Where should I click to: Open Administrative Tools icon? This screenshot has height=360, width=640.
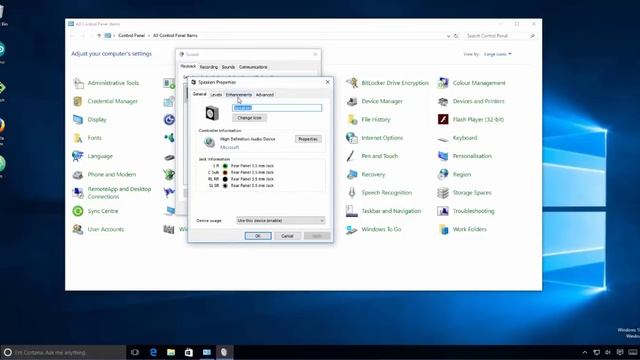(x=78, y=83)
